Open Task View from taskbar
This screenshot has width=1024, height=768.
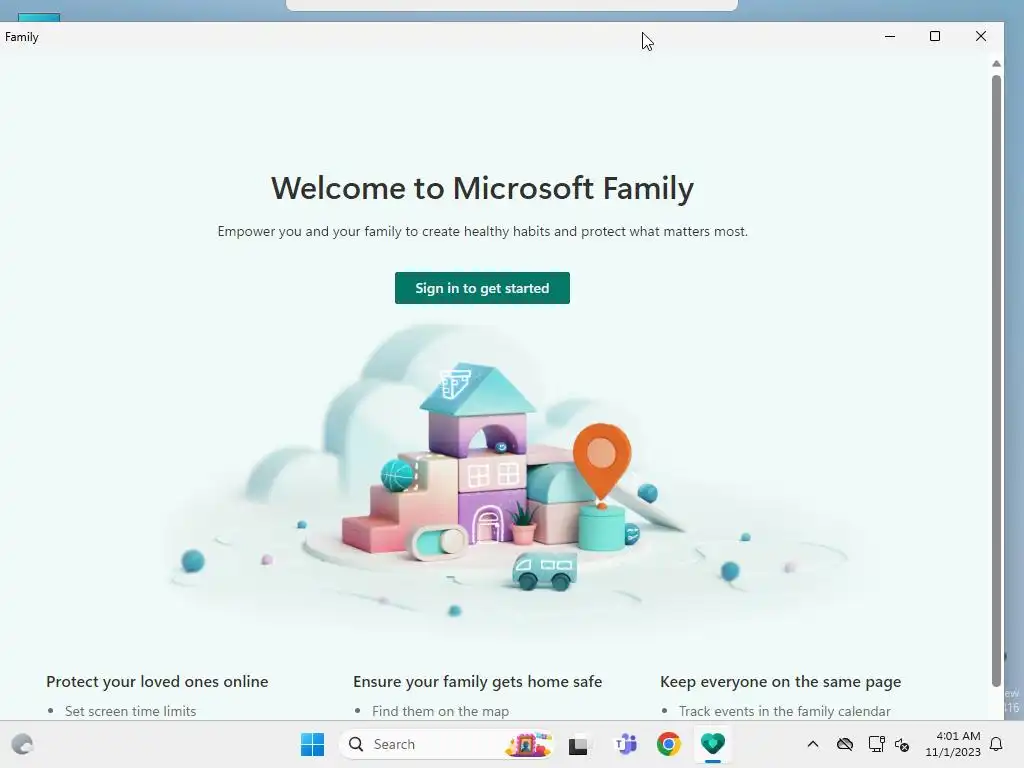pyautogui.click(x=578, y=744)
